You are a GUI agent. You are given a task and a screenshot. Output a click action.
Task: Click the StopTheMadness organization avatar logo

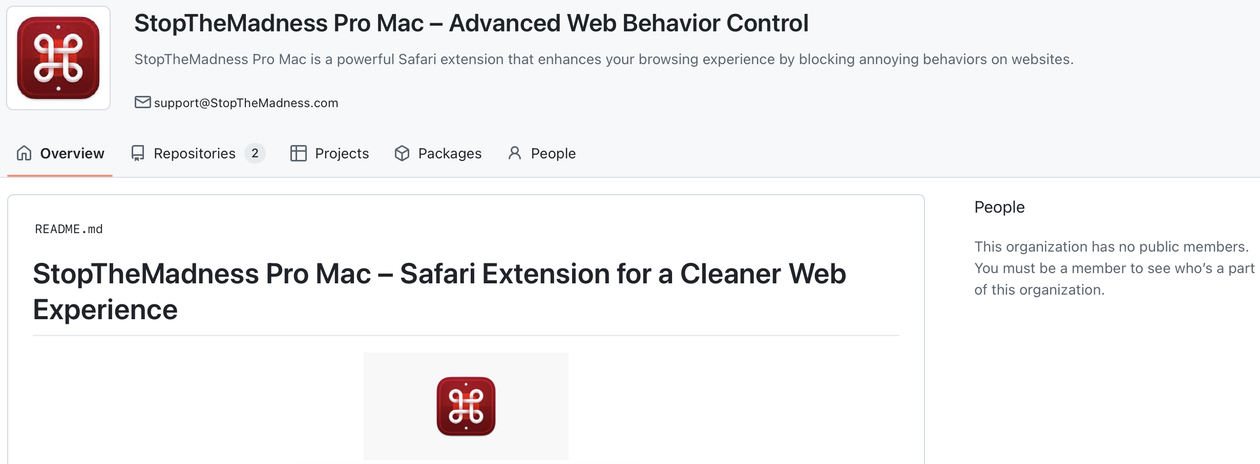(58, 58)
